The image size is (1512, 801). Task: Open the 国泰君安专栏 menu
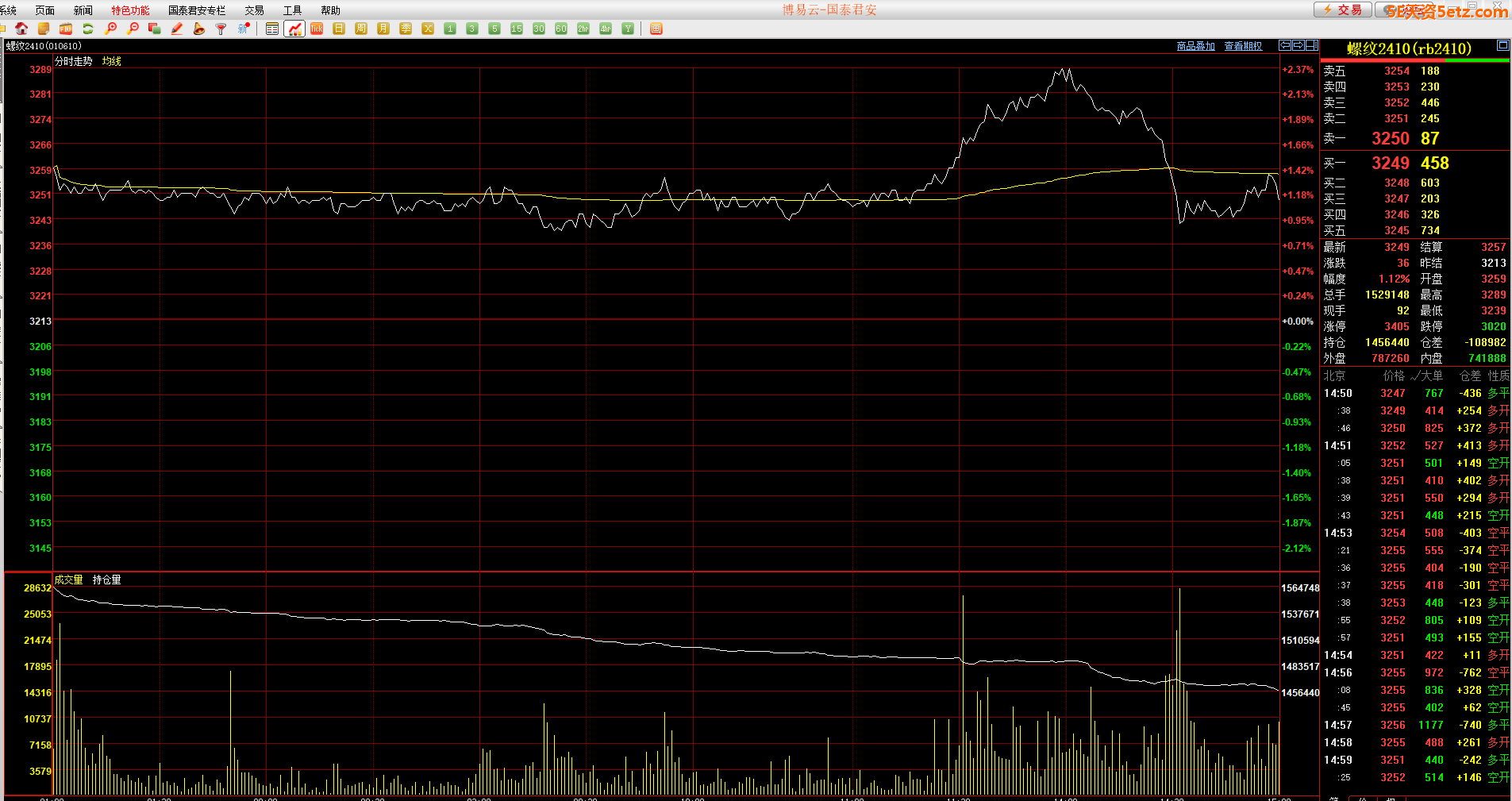click(197, 10)
